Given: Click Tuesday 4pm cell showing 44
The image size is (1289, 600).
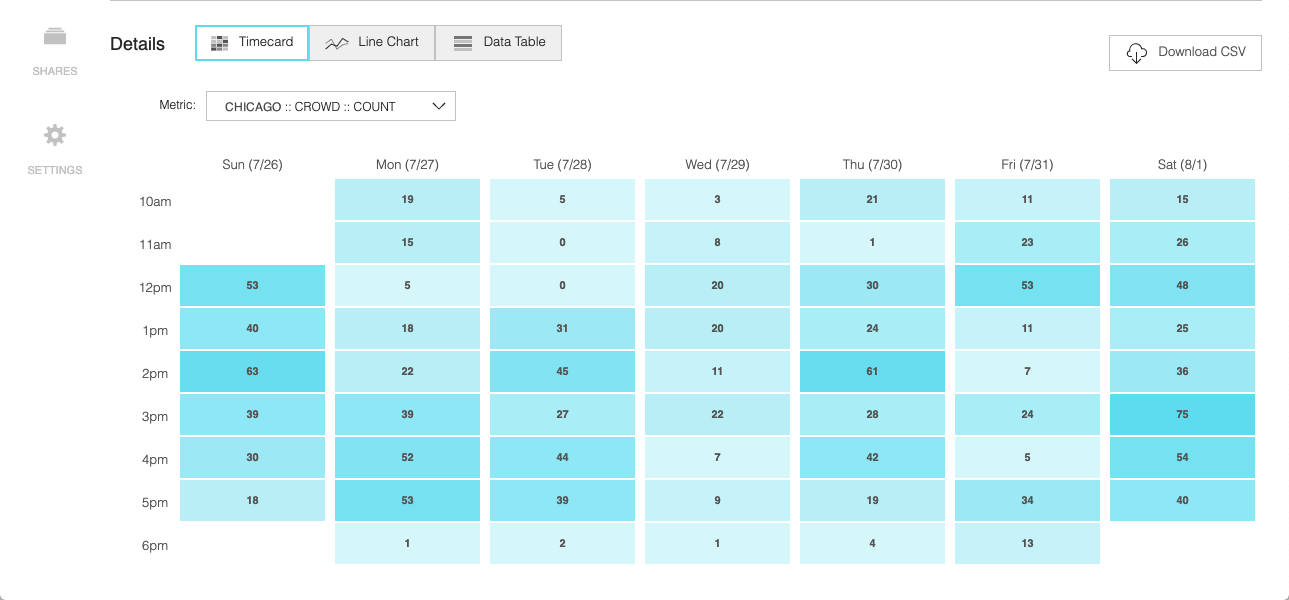Looking at the screenshot, I should 562,457.
